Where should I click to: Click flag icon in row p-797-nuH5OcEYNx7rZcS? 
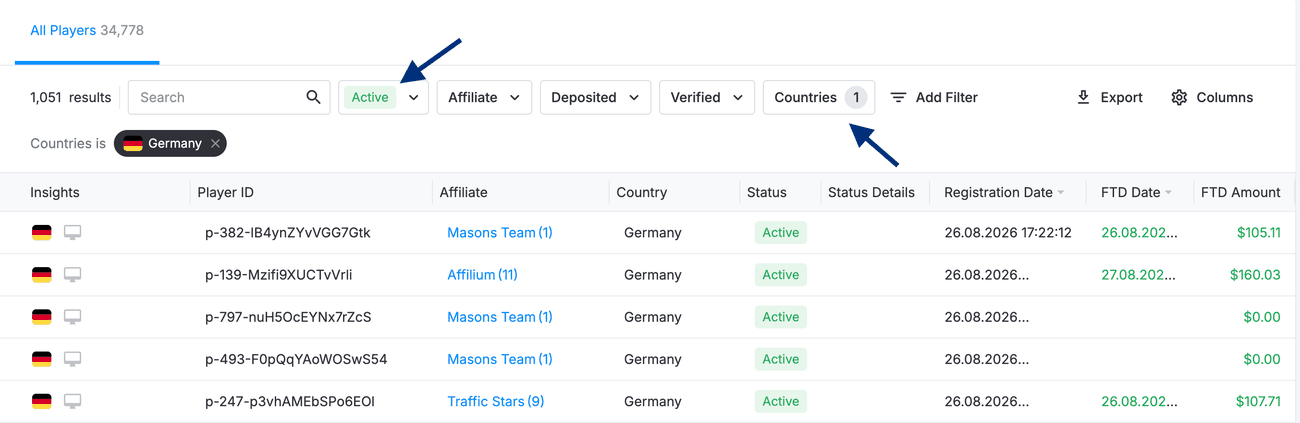[x=41, y=316]
